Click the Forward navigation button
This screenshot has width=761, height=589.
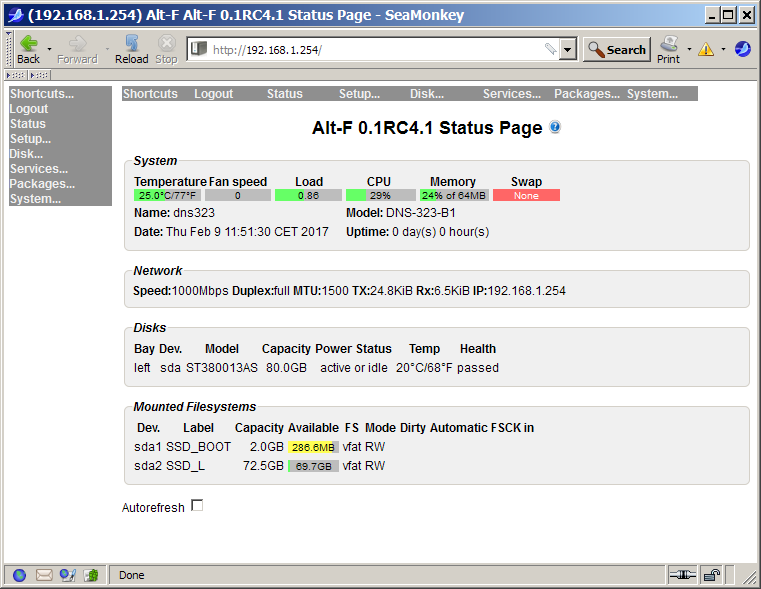(77, 49)
